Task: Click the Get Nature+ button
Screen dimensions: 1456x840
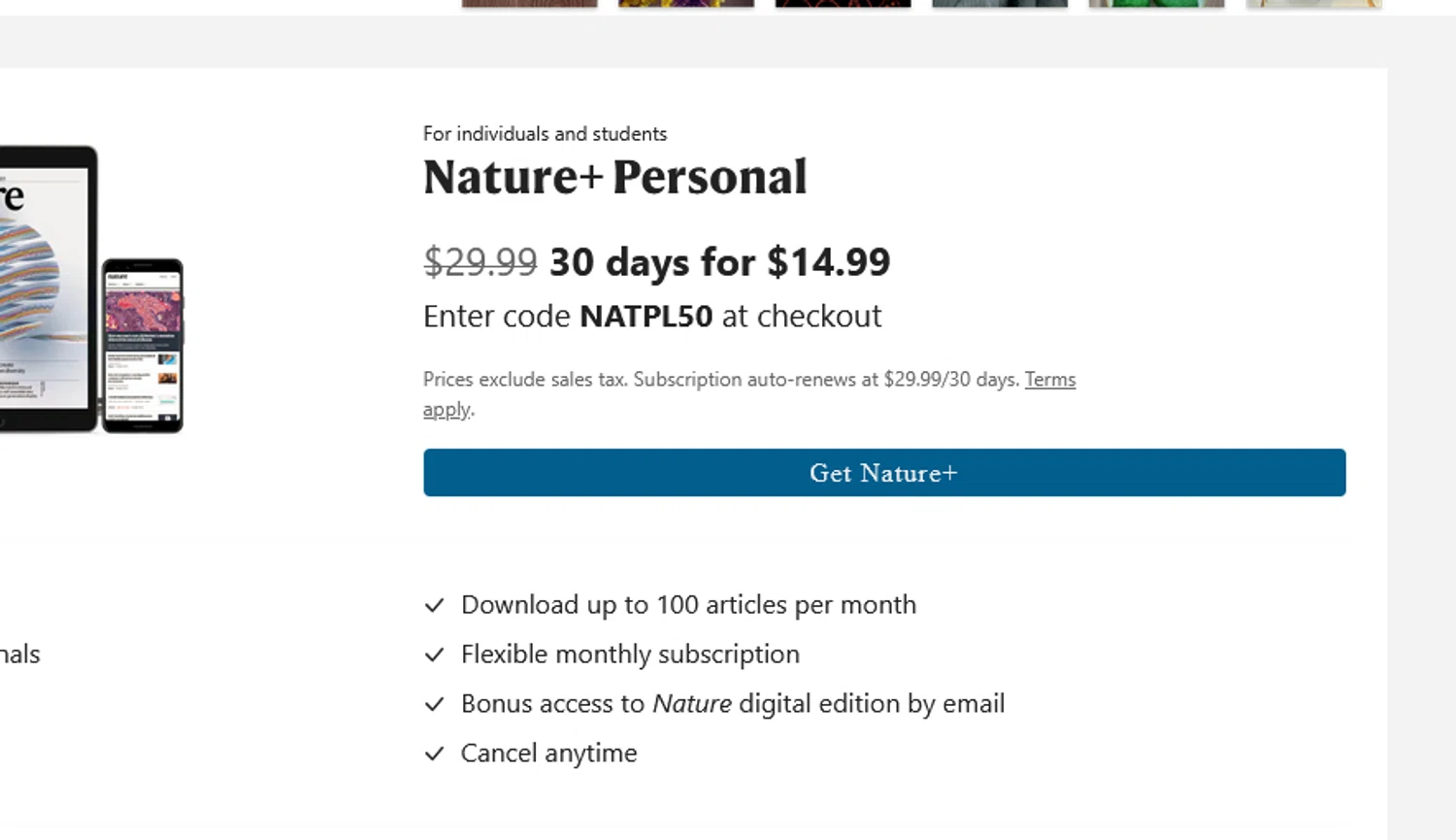Action: 883,473
